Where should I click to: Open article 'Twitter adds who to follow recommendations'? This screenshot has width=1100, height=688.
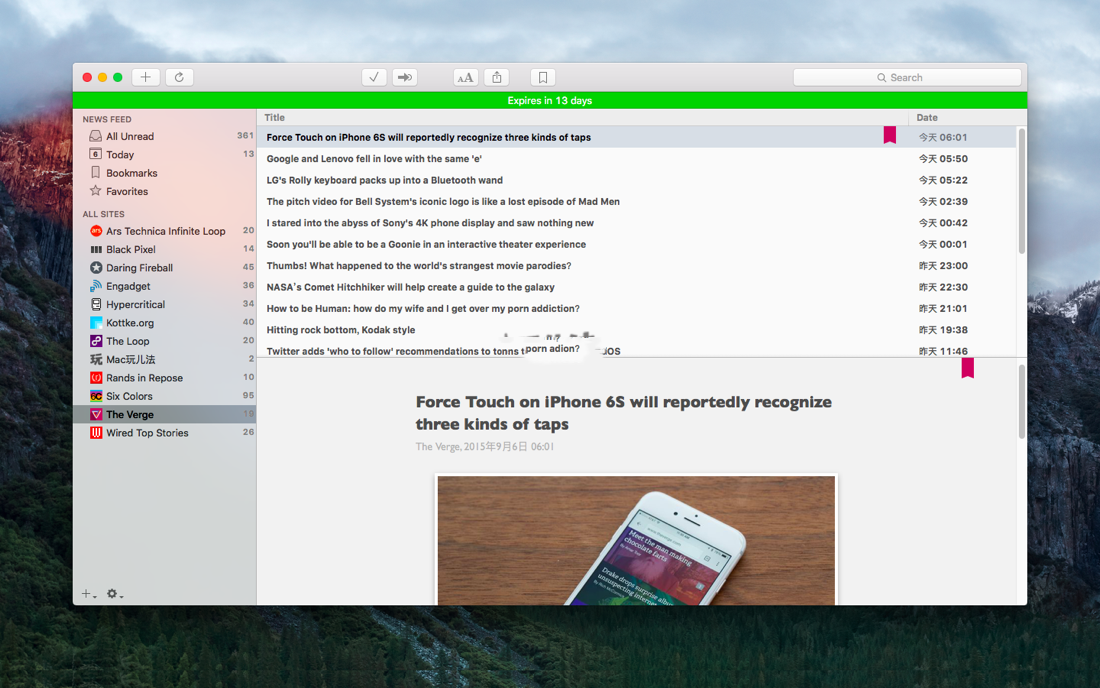[x=443, y=351]
